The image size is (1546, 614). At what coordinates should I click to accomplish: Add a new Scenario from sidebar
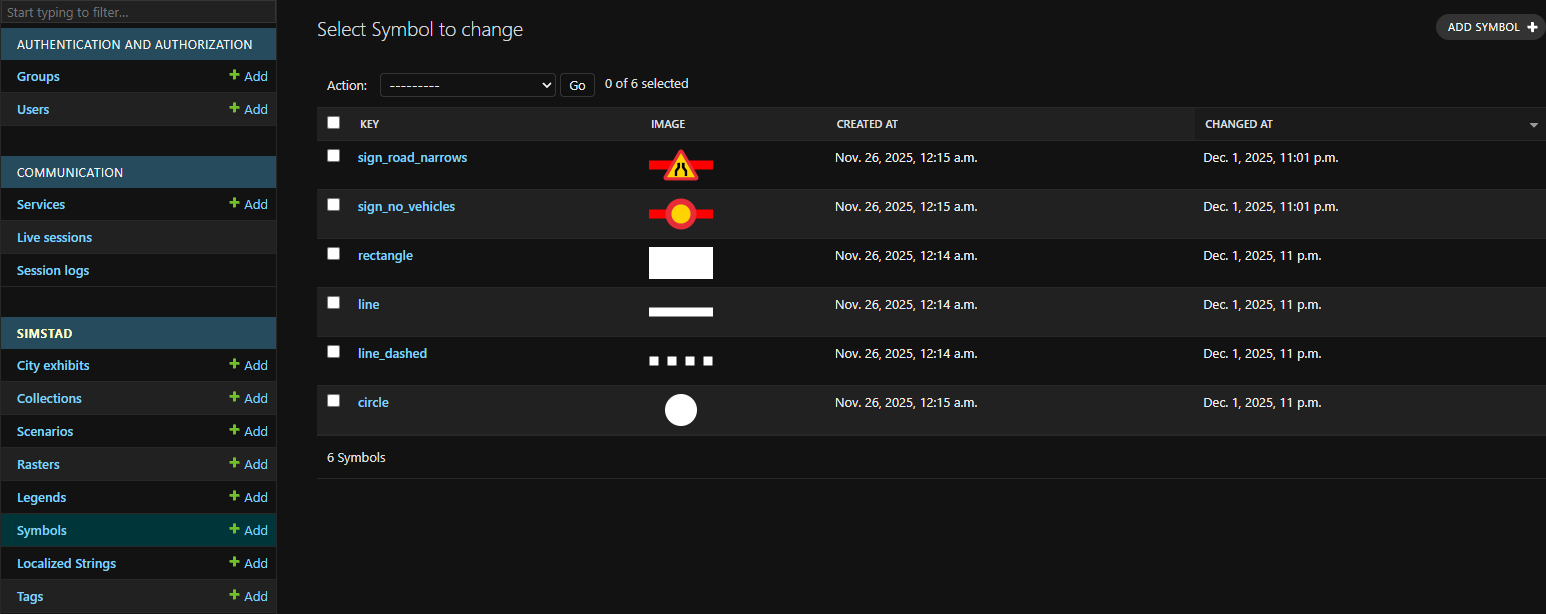(x=248, y=431)
